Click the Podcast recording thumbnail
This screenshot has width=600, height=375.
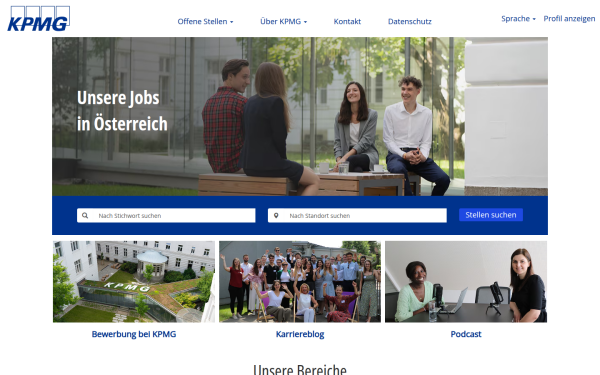point(466,282)
